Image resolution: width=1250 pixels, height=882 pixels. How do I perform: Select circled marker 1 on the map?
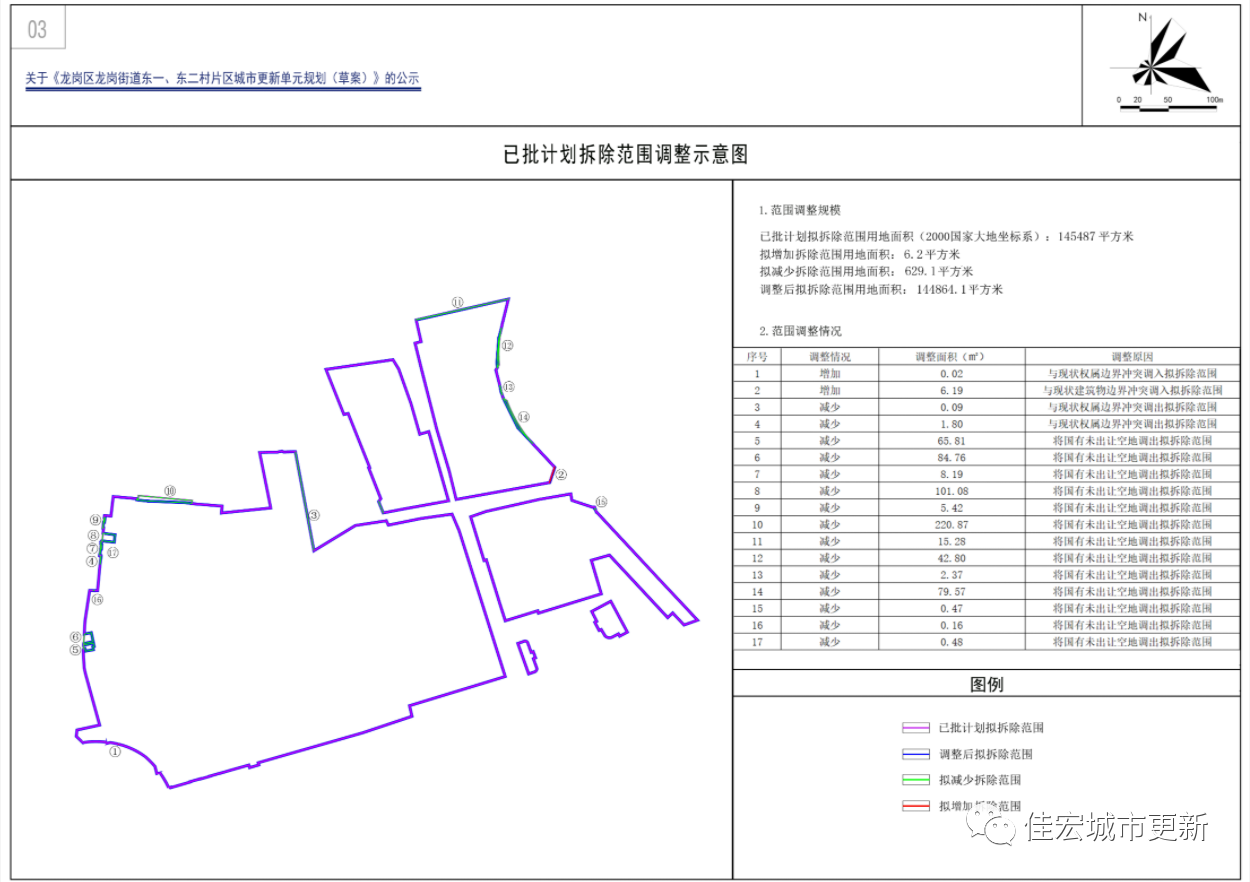(x=114, y=752)
